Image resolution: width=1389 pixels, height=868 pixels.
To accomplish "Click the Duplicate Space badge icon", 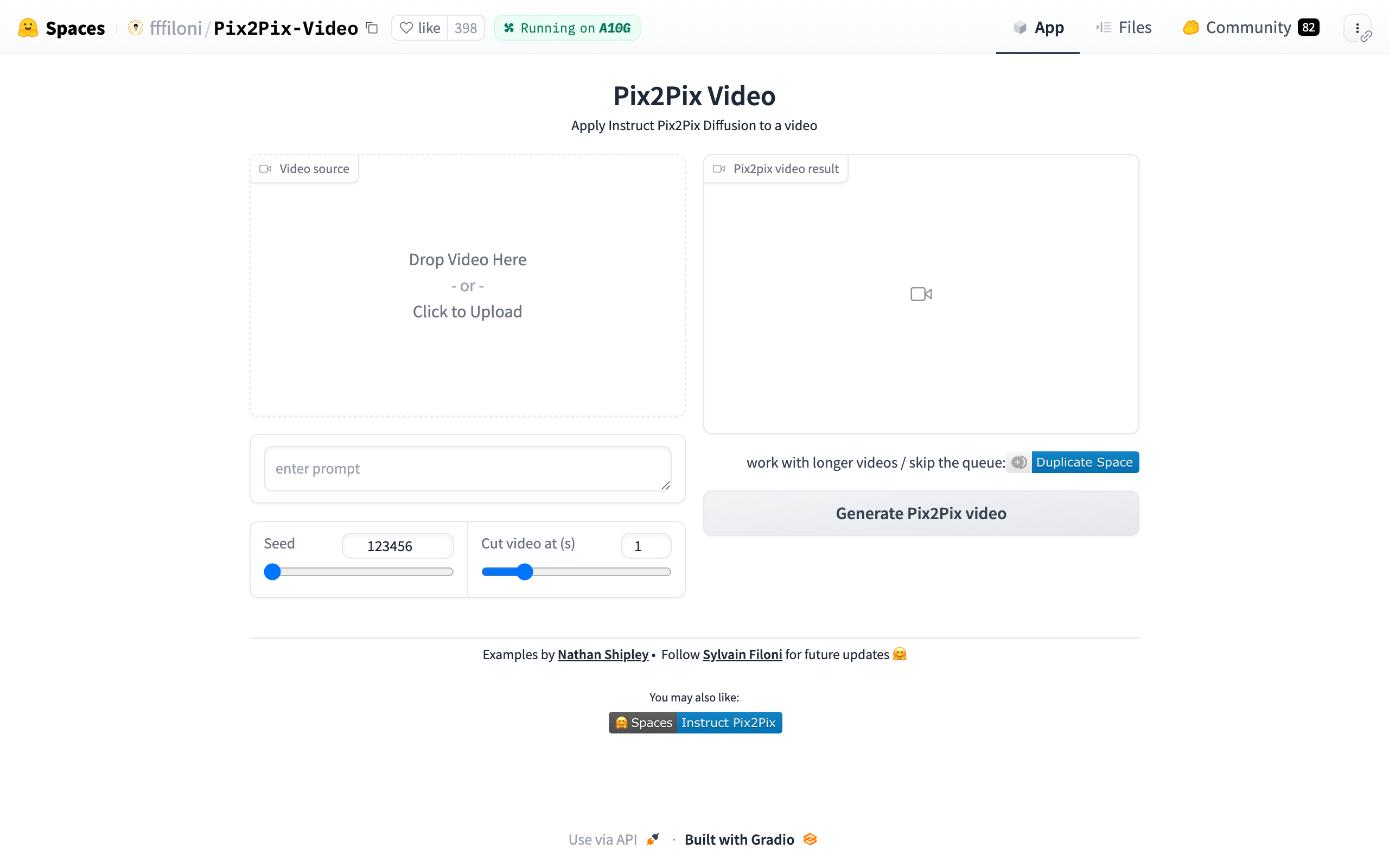I will coord(1019,462).
